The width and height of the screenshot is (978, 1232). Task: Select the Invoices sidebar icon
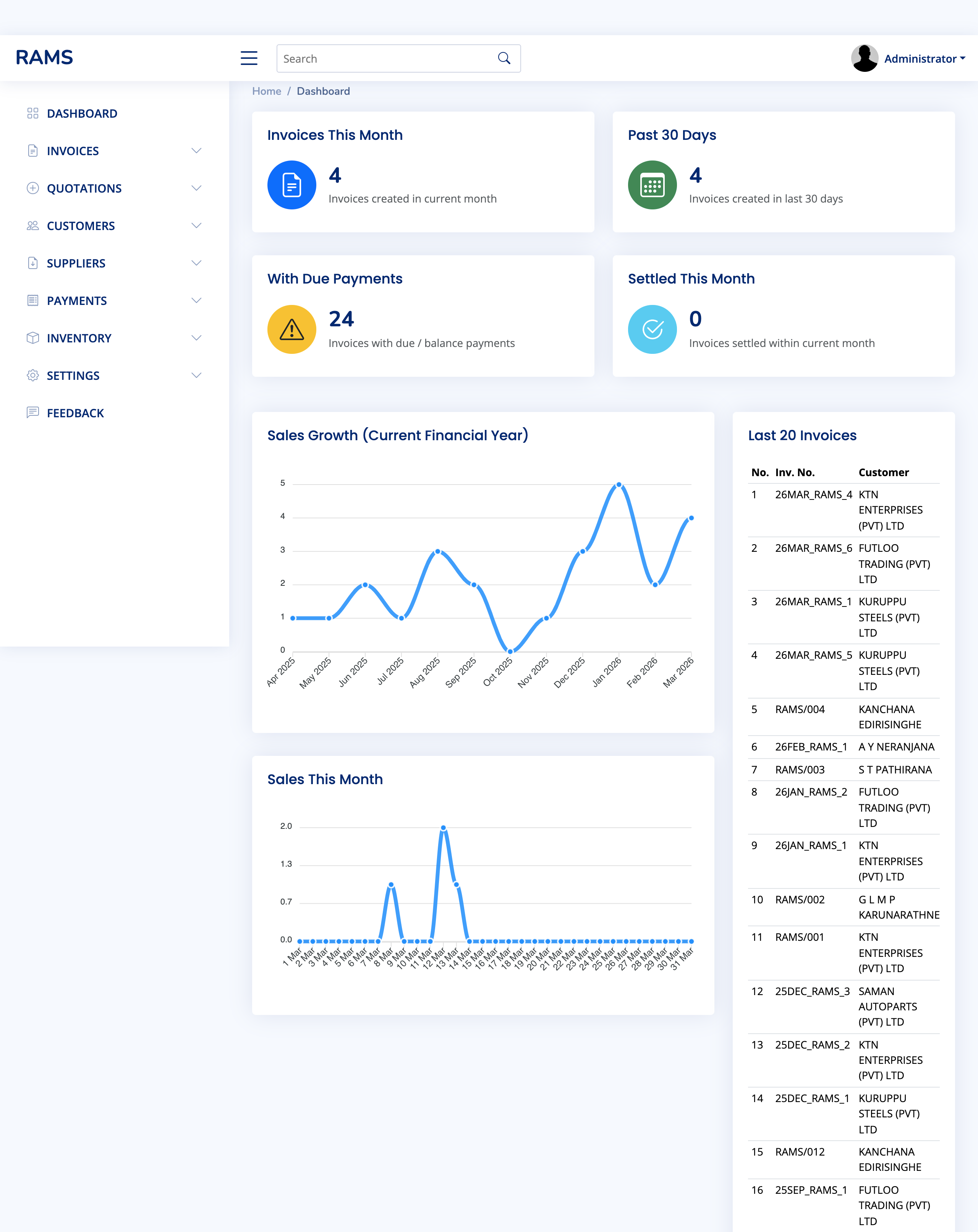click(32, 150)
